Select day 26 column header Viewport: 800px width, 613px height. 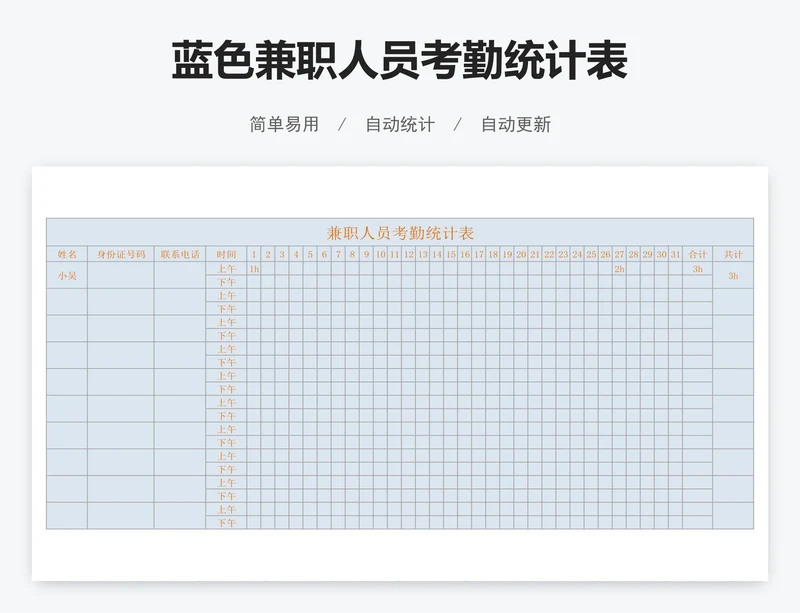click(605, 254)
